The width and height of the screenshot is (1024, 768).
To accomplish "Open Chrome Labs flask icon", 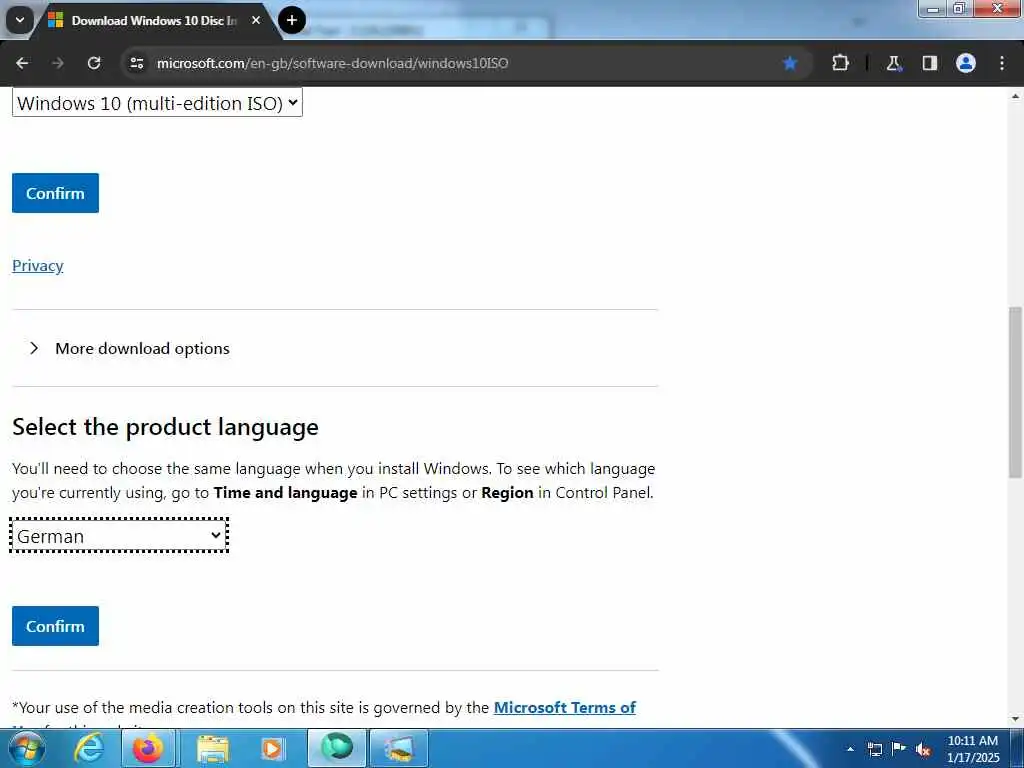I will tap(893, 63).
